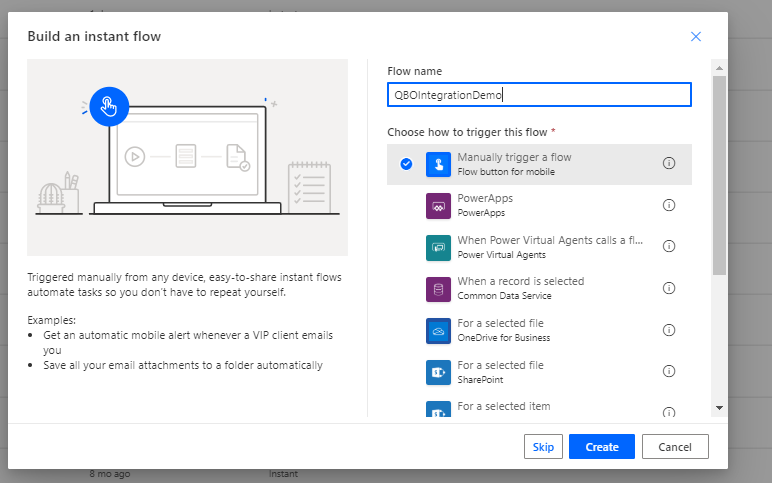Close the Build an instant flow dialog
This screenshot has width=772, height=483.
[x=696, y=36]
